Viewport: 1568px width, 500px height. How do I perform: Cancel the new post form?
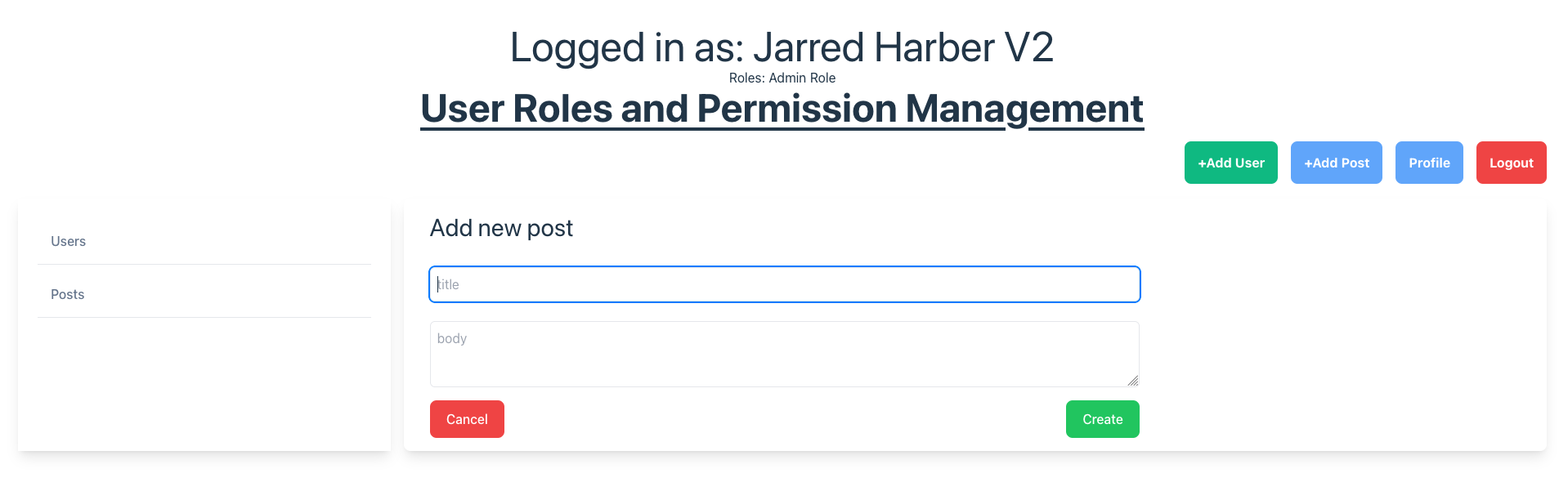[x=467, y=419]
